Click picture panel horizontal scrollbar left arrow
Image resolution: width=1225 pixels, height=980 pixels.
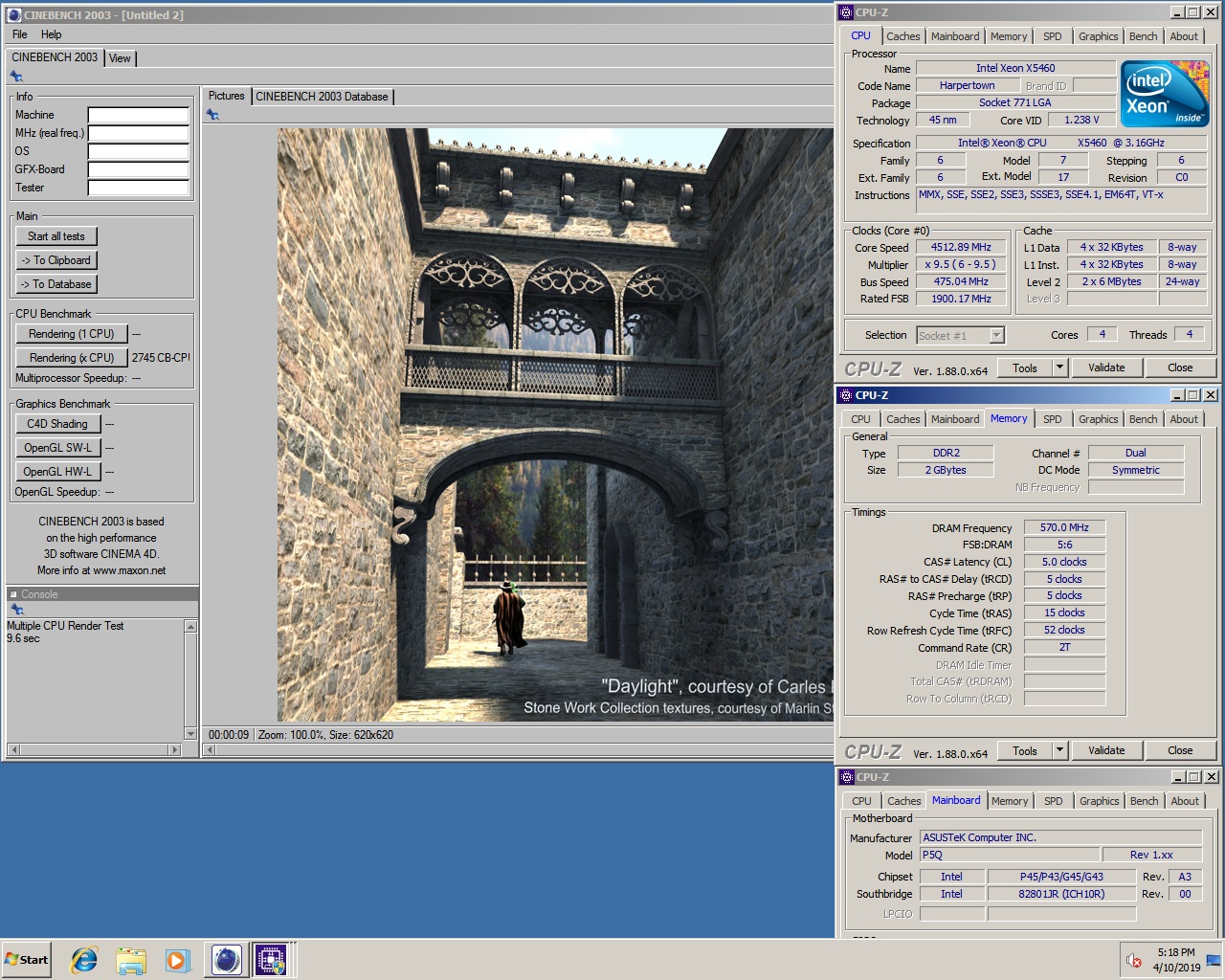pos(210,749)
